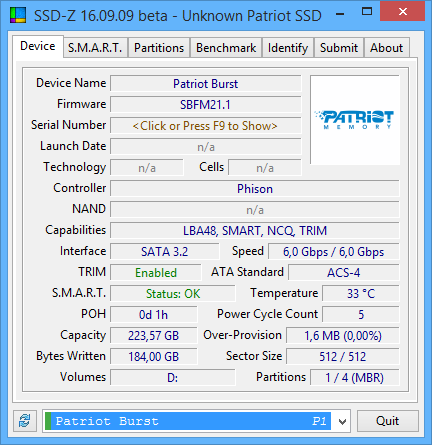Click the Capacity value 223,57 GB
432x445 pixels.
(x=153, y=336)
